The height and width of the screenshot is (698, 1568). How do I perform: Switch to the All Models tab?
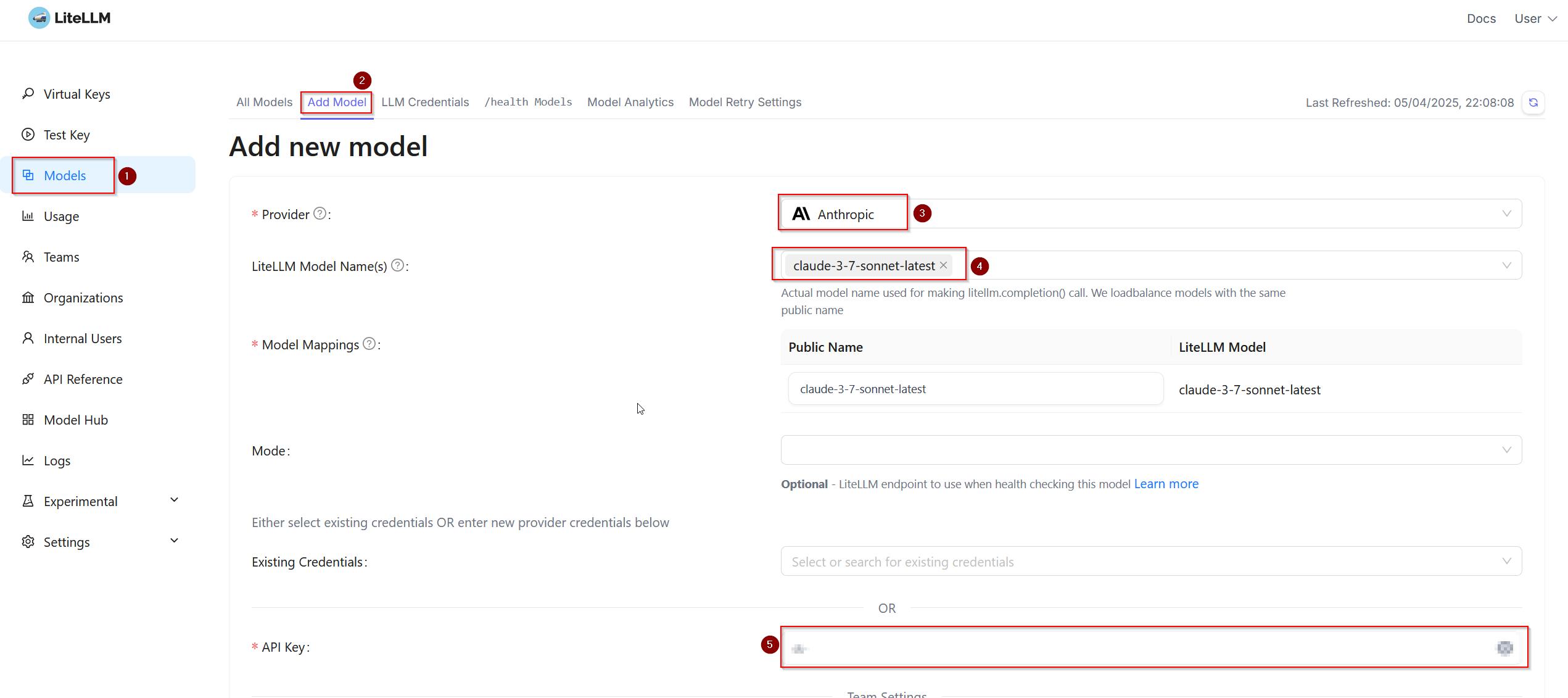click(264, 102)
